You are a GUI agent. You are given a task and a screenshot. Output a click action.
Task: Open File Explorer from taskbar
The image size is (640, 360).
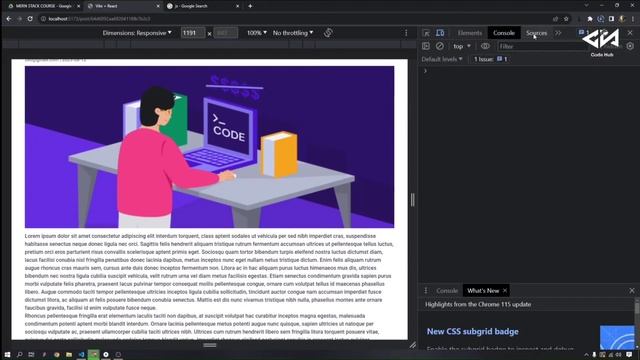coord(69,354)
